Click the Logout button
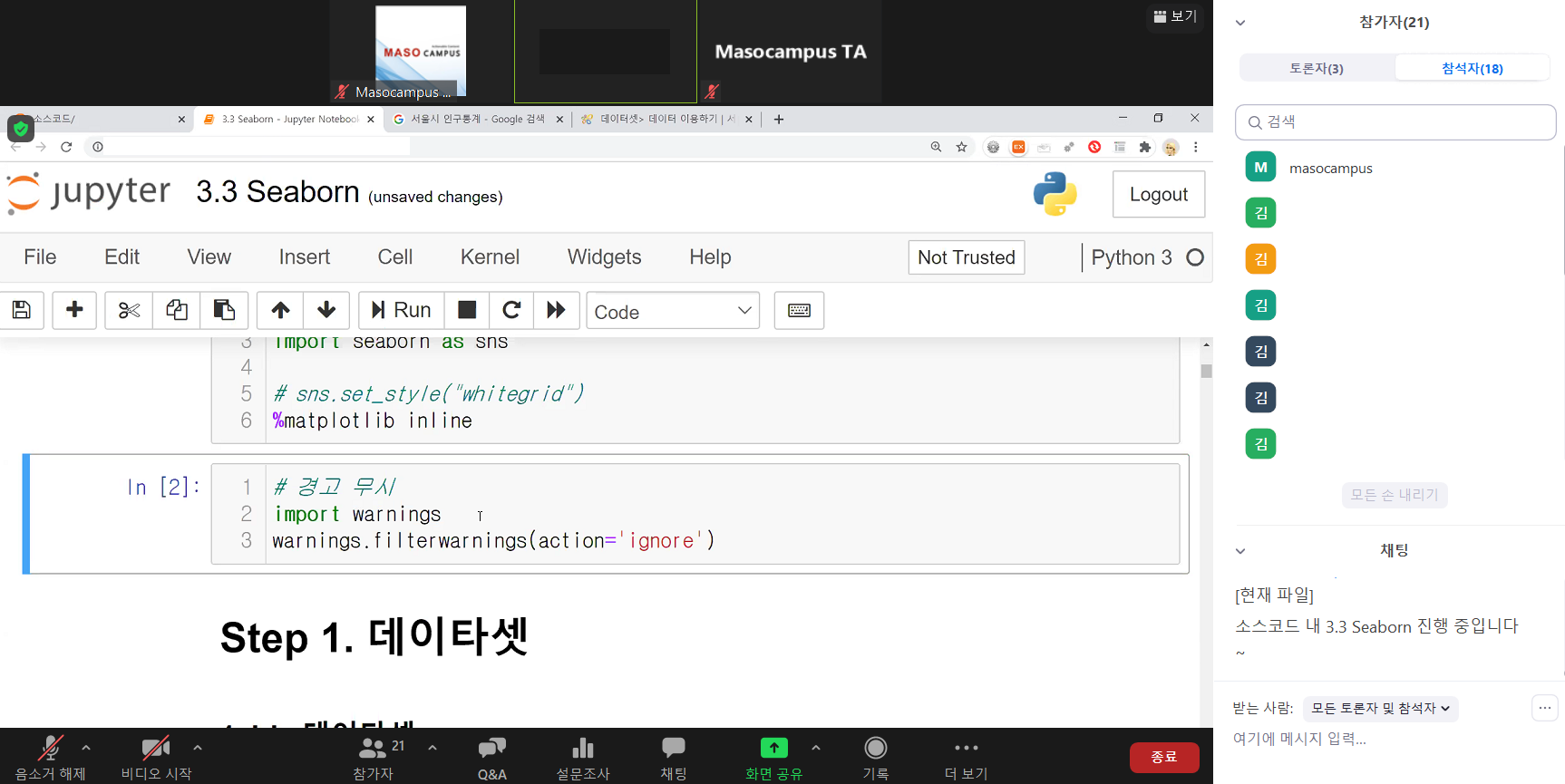 pyautogui.click(x=1158, y=195)
